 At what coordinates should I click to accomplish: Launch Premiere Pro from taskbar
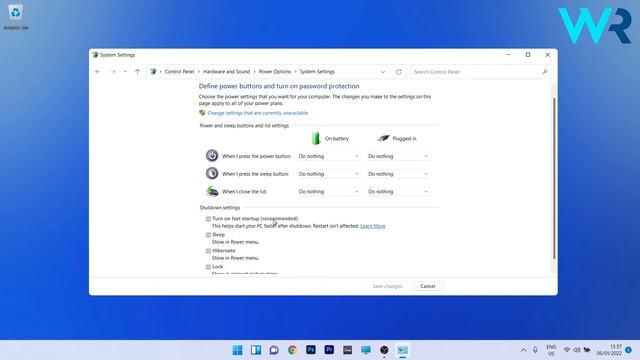[329, 350]
